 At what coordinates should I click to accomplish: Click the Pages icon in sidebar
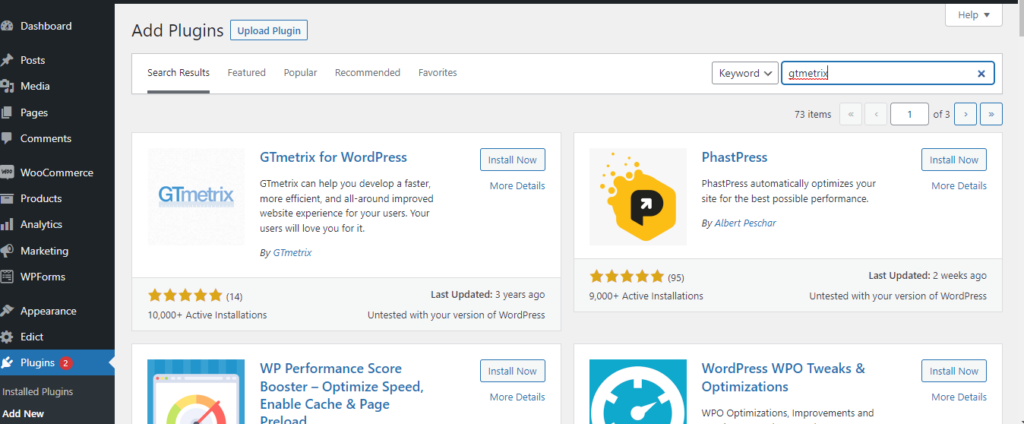pyautogui.click(x=7, y=112)
